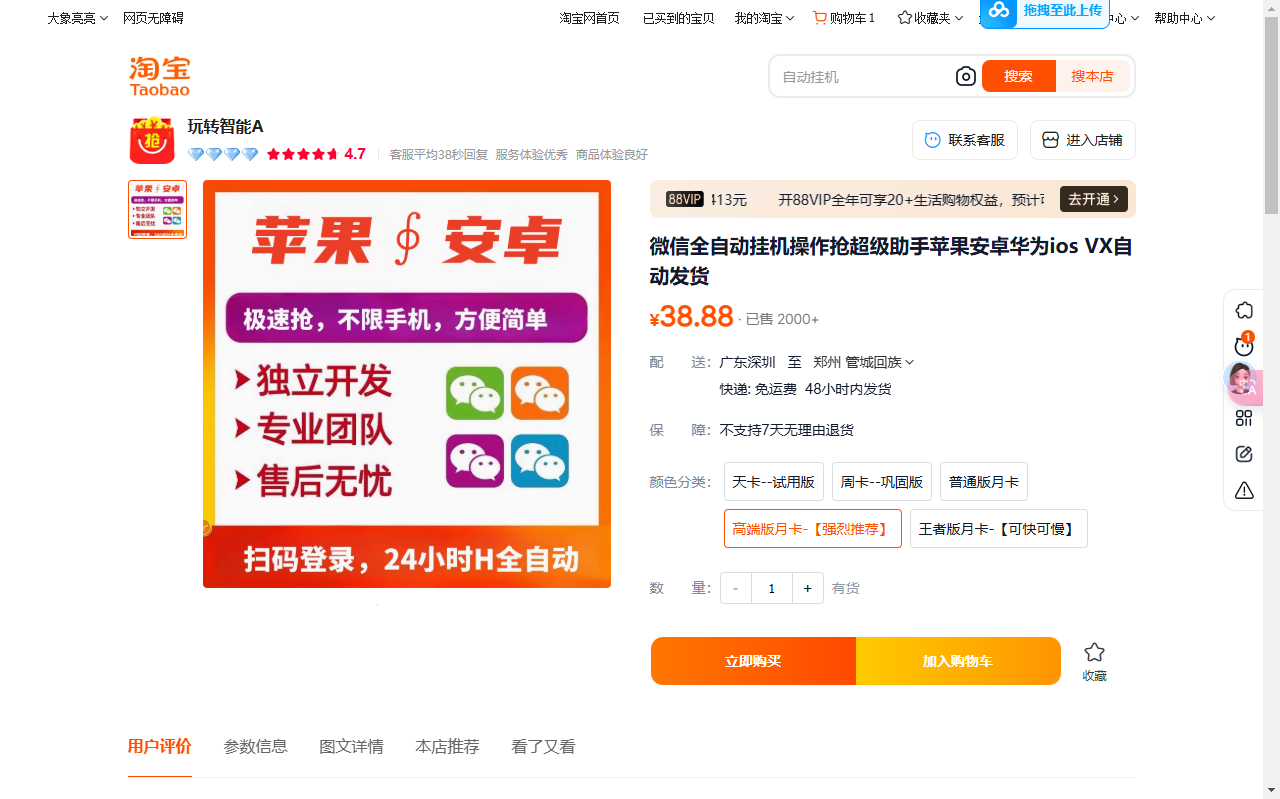Click the shop avatar 玩转智能A

coord(152,140)
